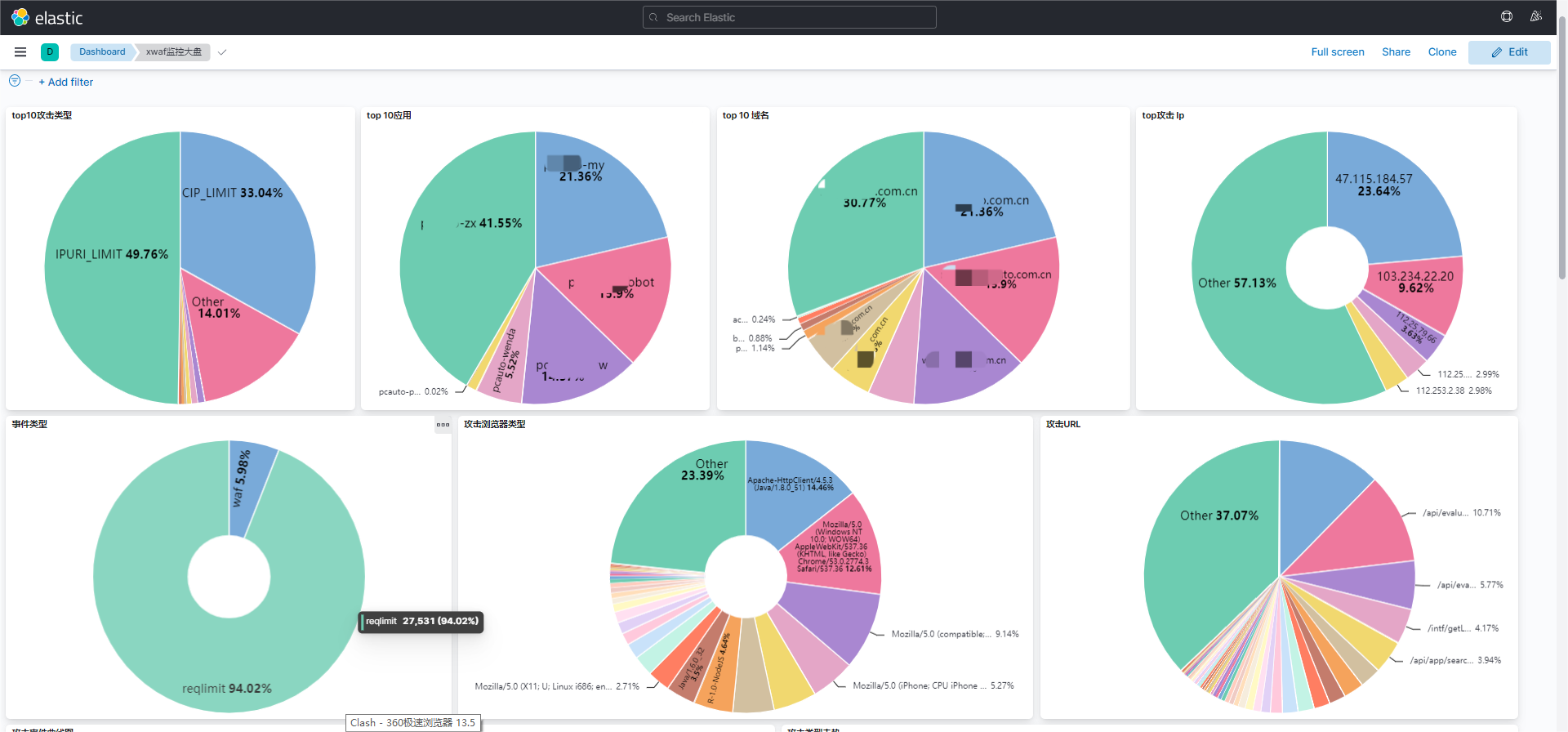The width and height of the screenshot is (1568, 732).
Task: Click the 攻击浏览器类型 panel title
Action: coord(495,424)
